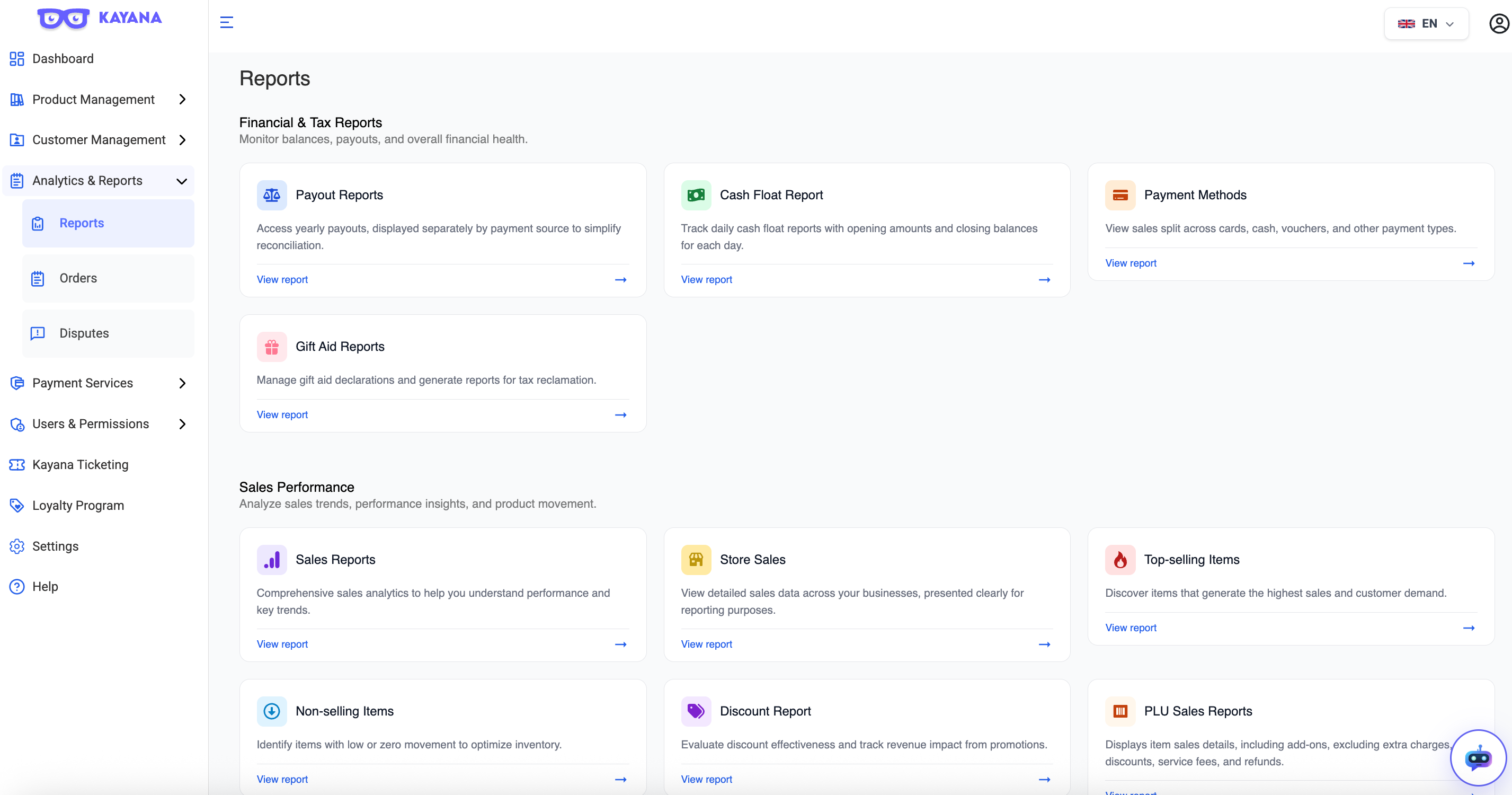Click the Discount Report tag icon
The height and width of the screenshot is (795, 1512).
pos(696,711)
